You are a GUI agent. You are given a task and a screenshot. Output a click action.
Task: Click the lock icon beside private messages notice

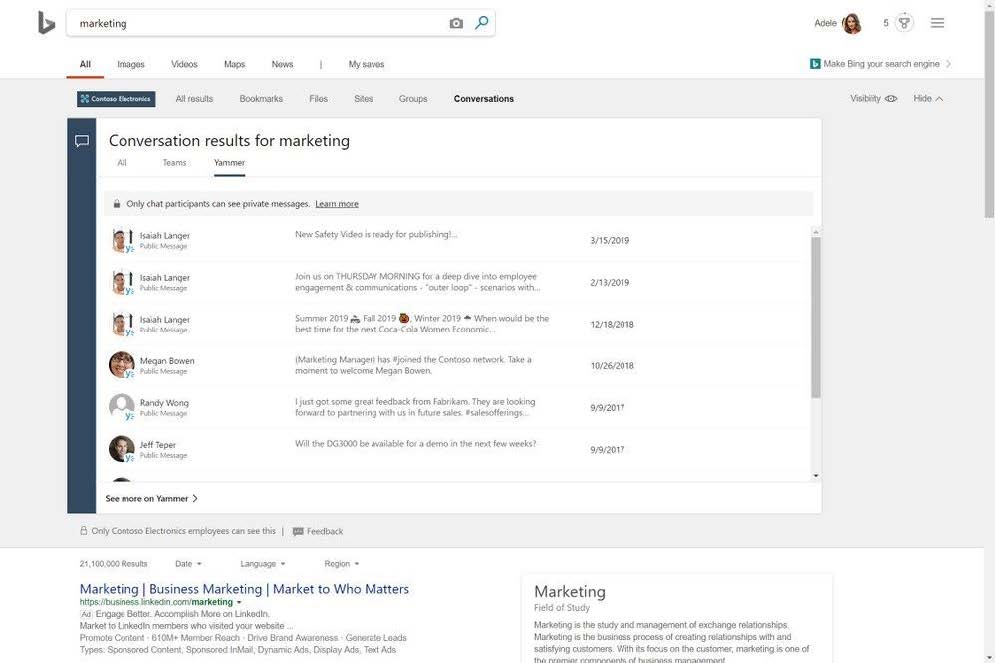point(117,204)
